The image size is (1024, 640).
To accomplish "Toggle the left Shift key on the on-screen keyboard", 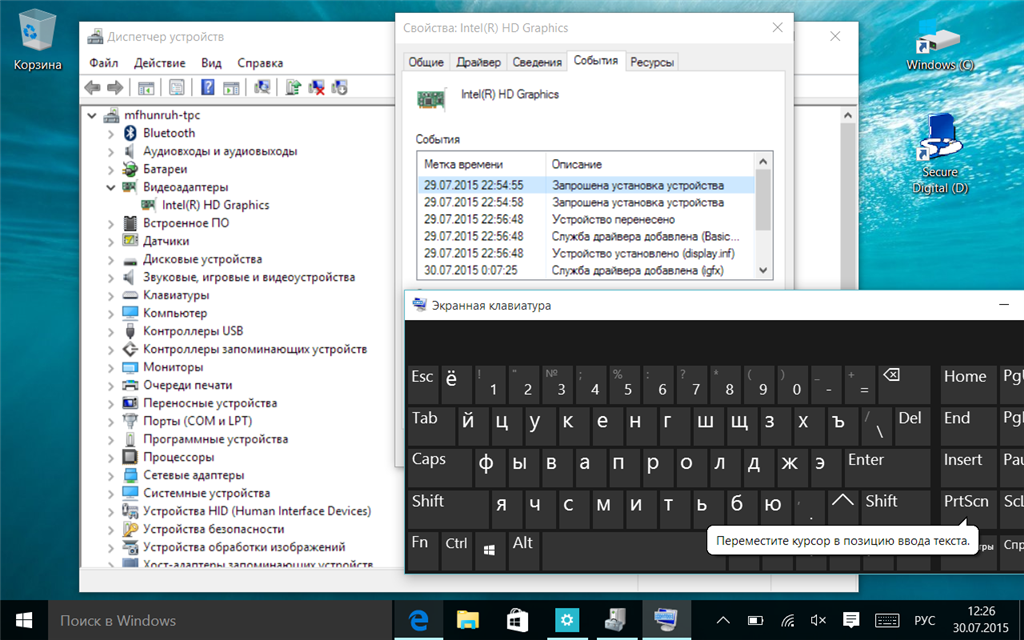I will (447, 508).
